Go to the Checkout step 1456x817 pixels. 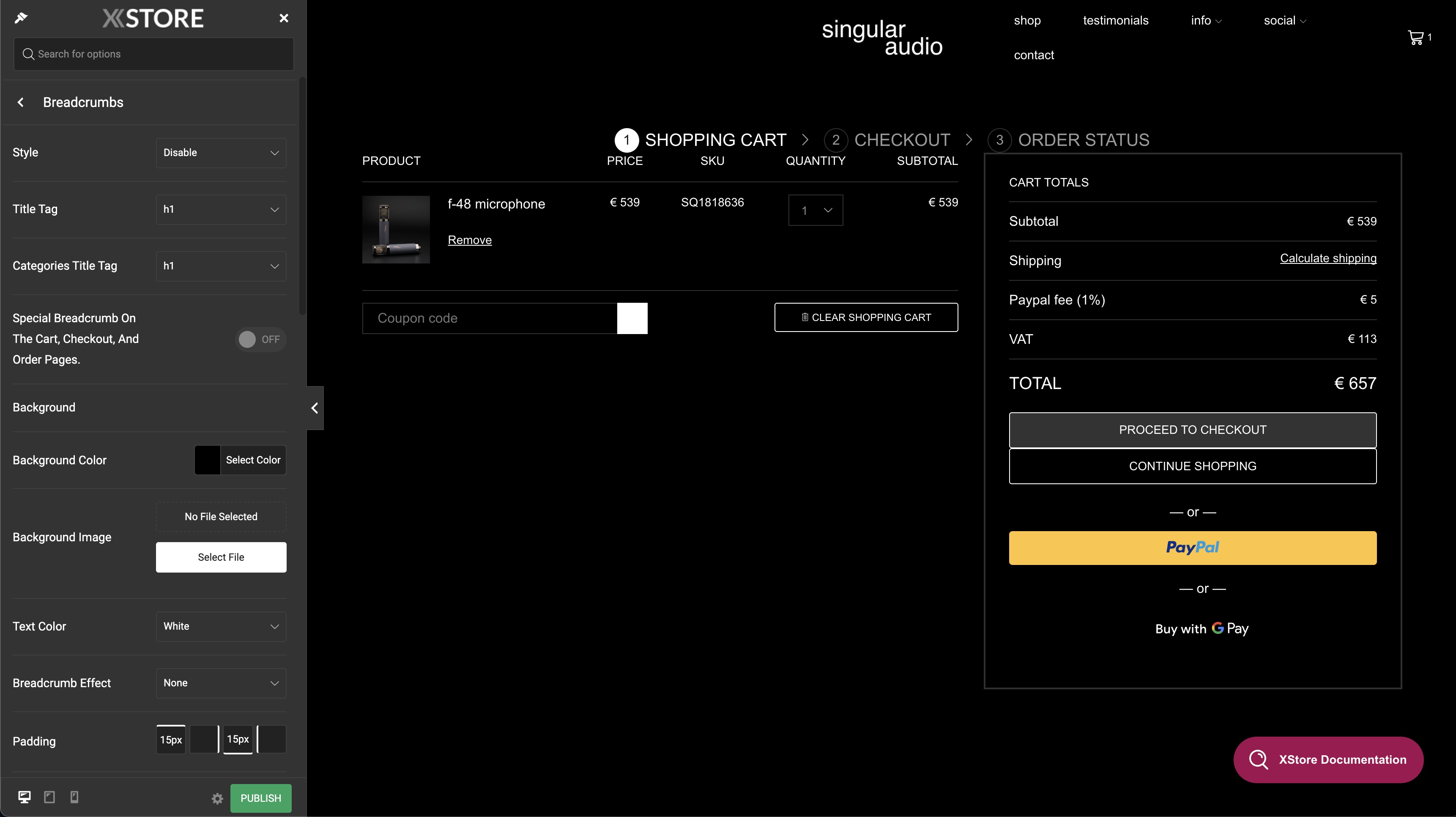(x=887, y=140)
